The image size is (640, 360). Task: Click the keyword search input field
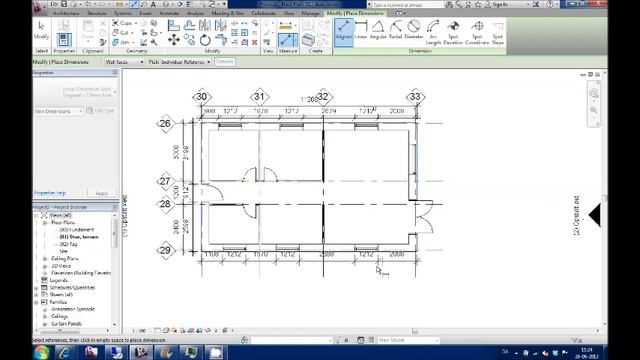407,5
